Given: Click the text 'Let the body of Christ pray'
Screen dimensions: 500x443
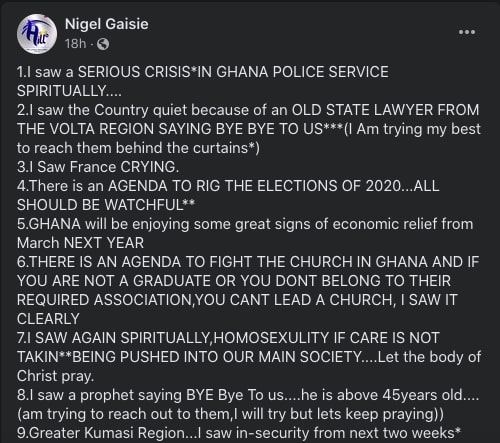Looking at the screenshot, I should click(x=249, y=366).
